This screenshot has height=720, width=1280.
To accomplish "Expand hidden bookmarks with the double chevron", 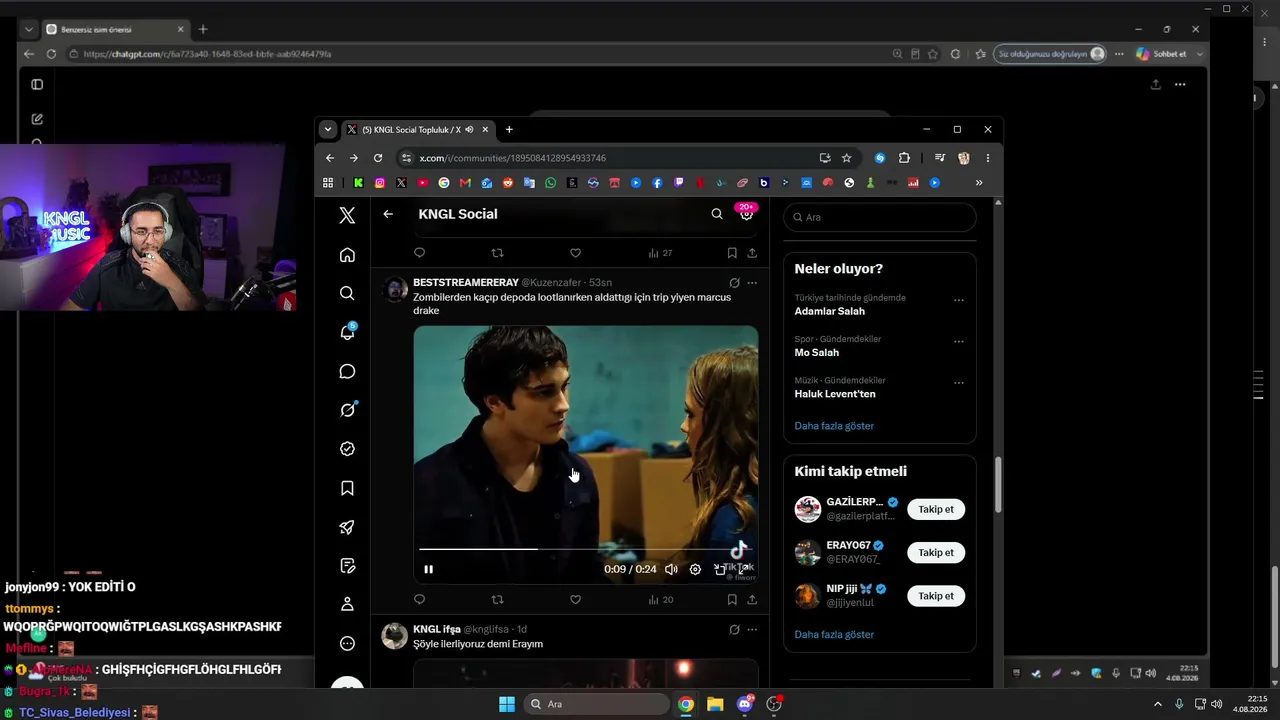I will tap(979, 183).
